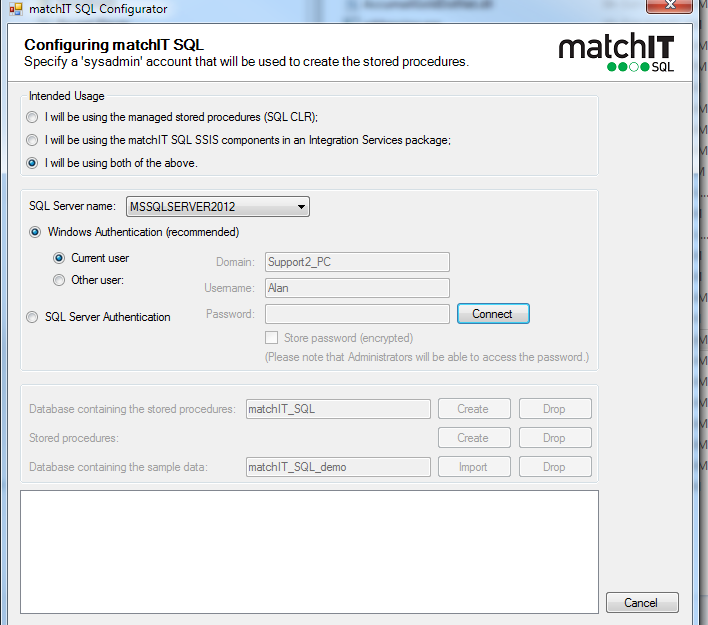708x625 pixels.
Task: Click the matchIT SQL logo
Action: [x=616, y=52]
